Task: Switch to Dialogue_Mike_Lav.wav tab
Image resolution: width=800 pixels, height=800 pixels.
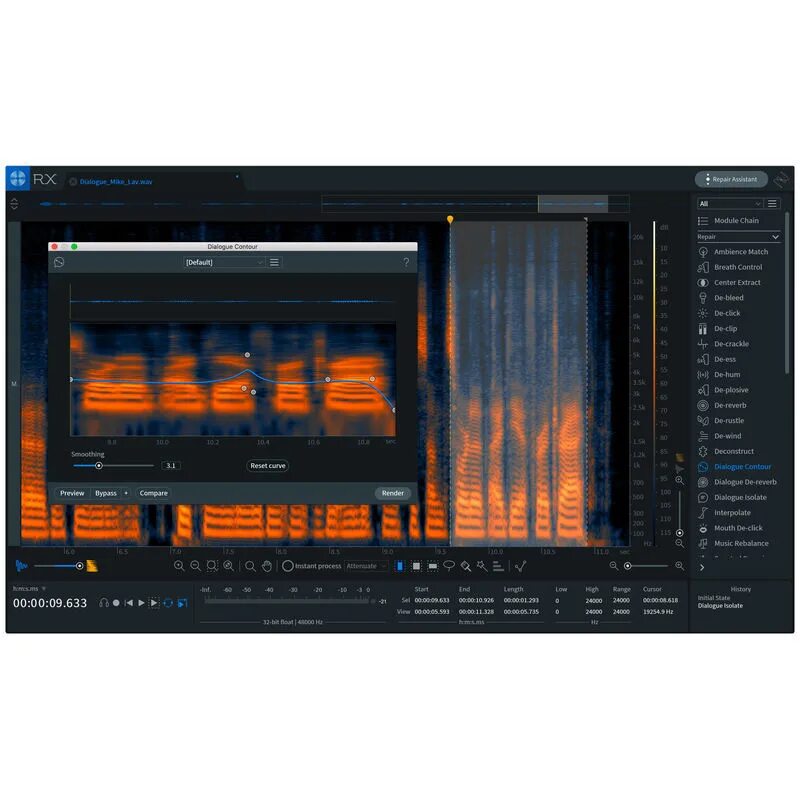Action: pos(116,182)
